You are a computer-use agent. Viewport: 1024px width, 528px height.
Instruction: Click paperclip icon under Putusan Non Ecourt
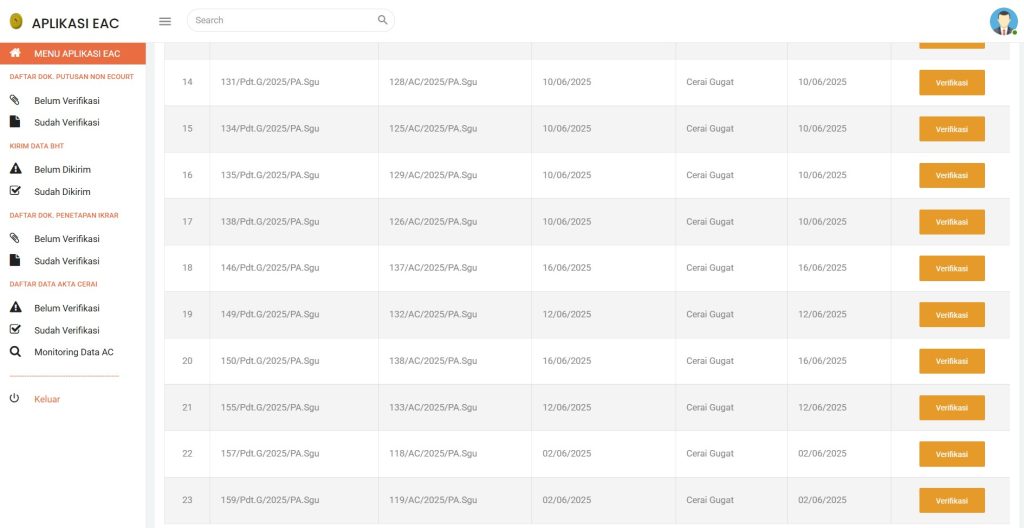tap(15, 100)
